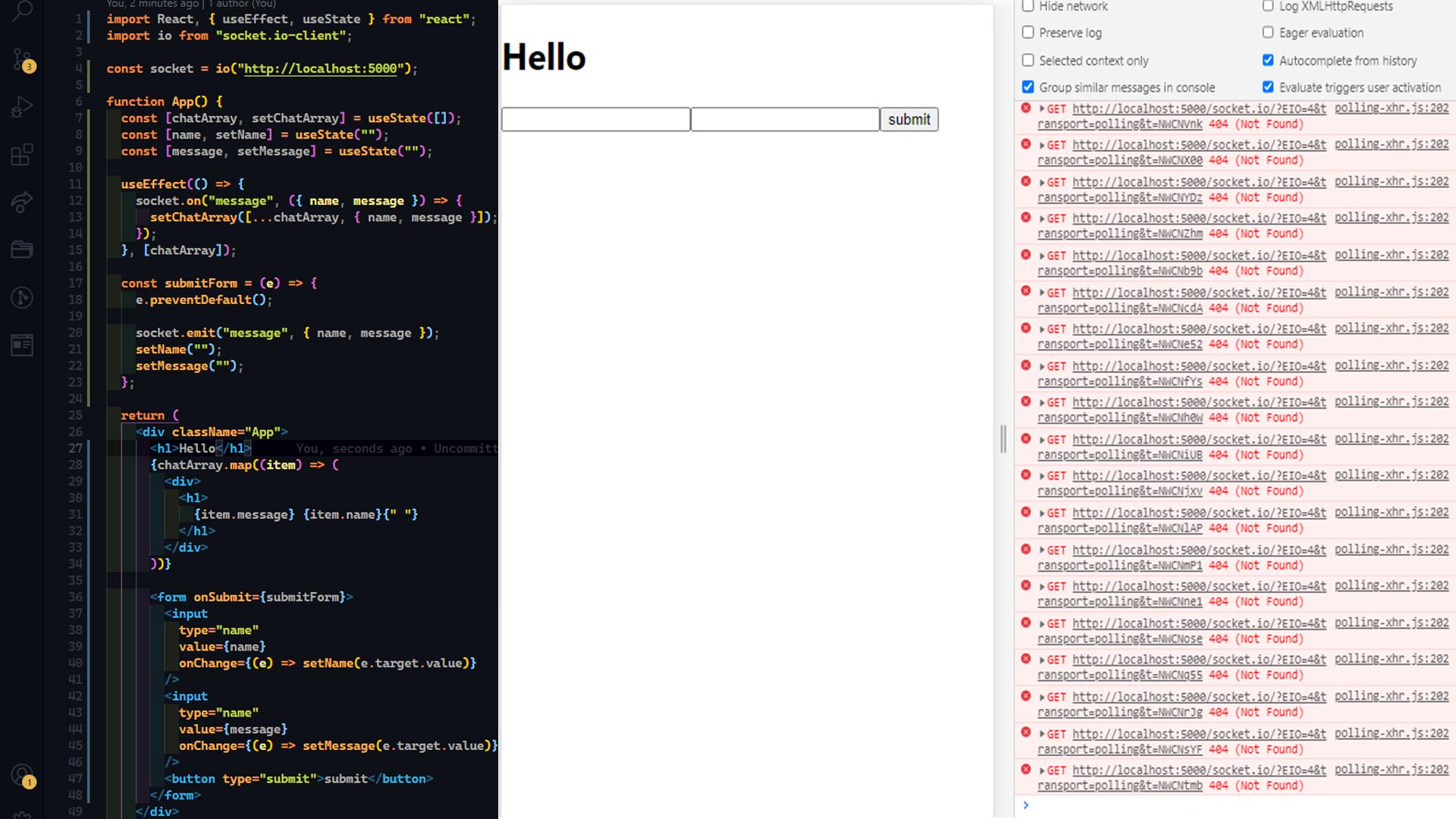This screenshot has width=1456, height=819.
Task: Open the folder-shaped sidebar panel icon
Action: [x=22, y=249]
